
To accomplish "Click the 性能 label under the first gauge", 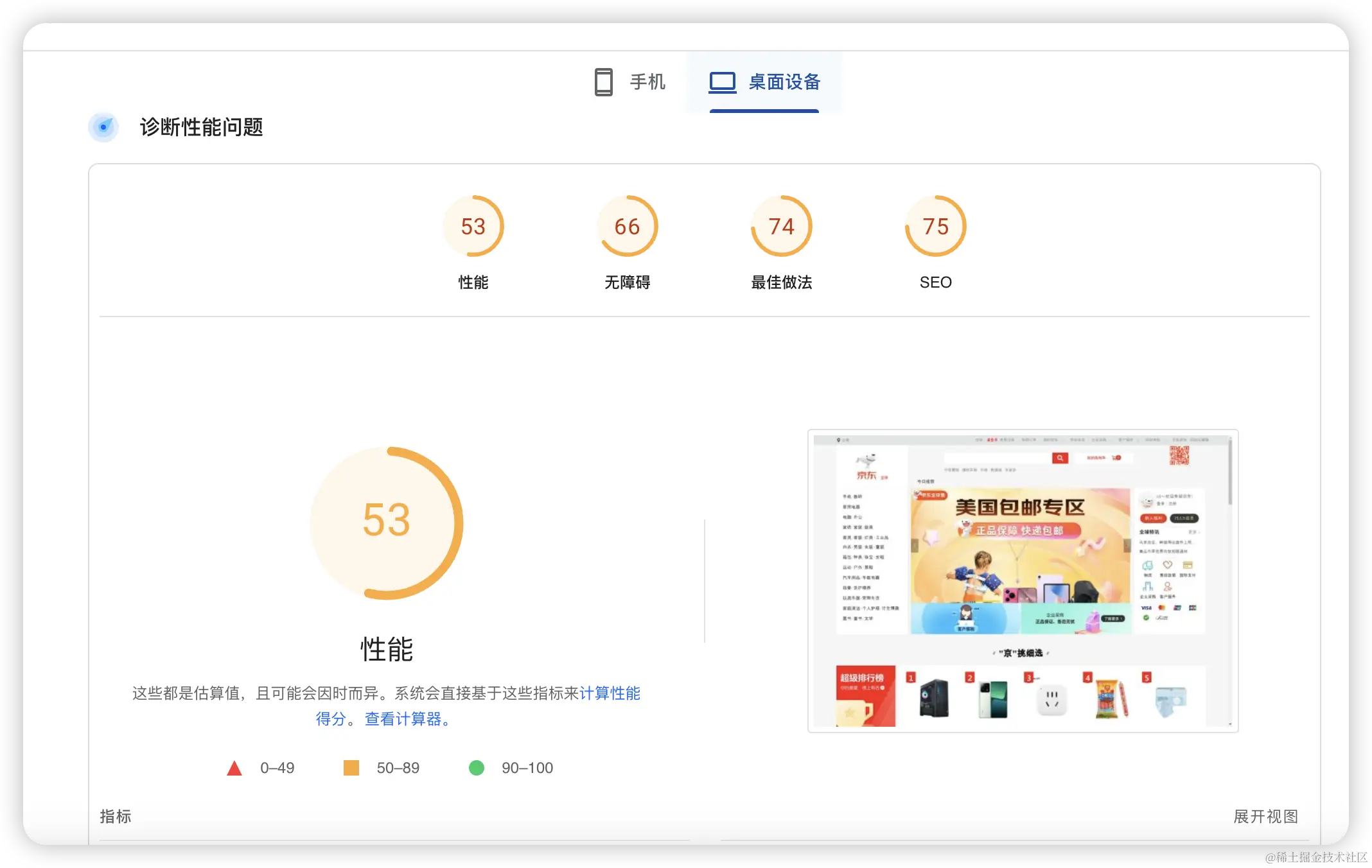I will click(473, 282).
